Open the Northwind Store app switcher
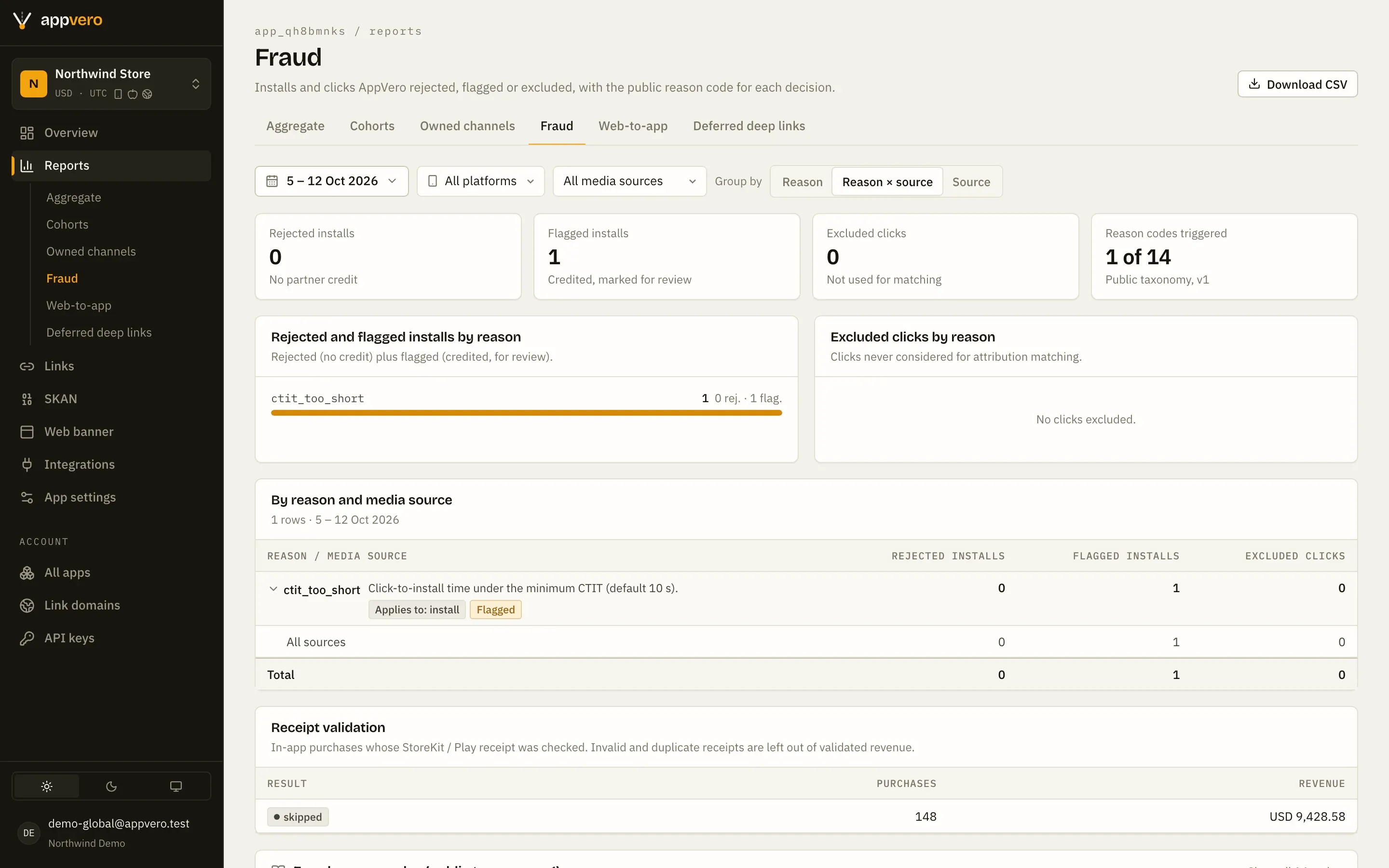 tap(111, 84)
